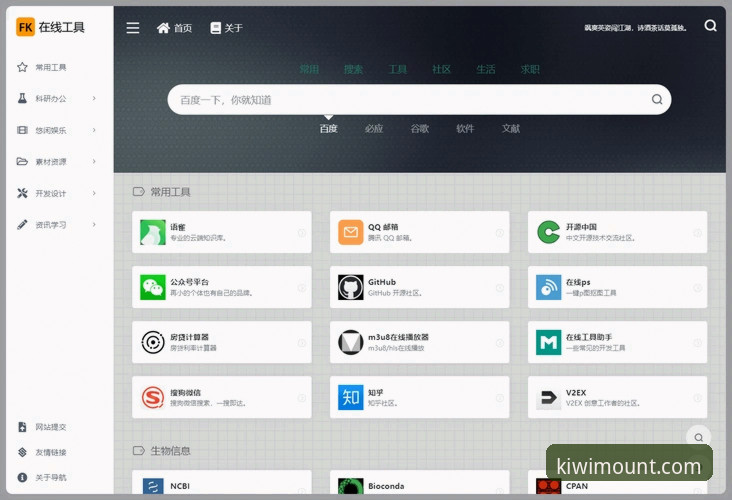
Task: Click the 生物信息 section heading
Action: [x=170, y=451]
